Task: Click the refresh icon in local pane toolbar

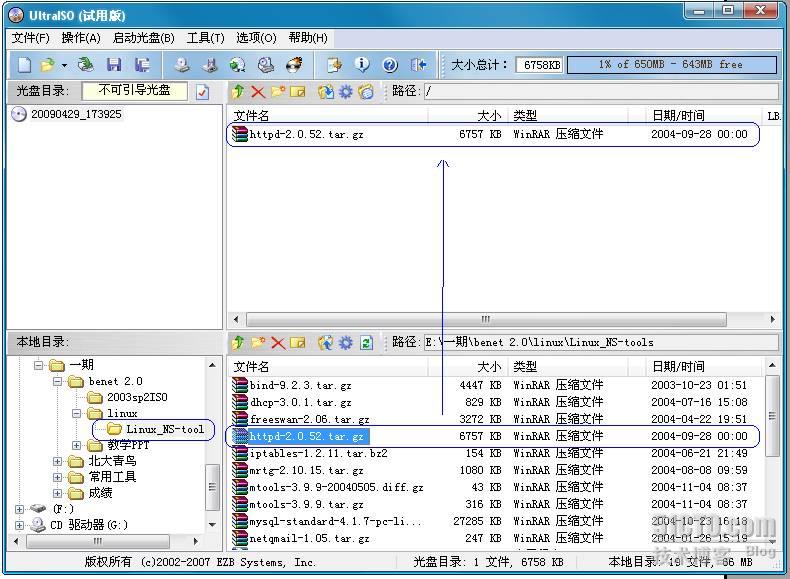Action: pyautogui.click(x=366, y=343)
